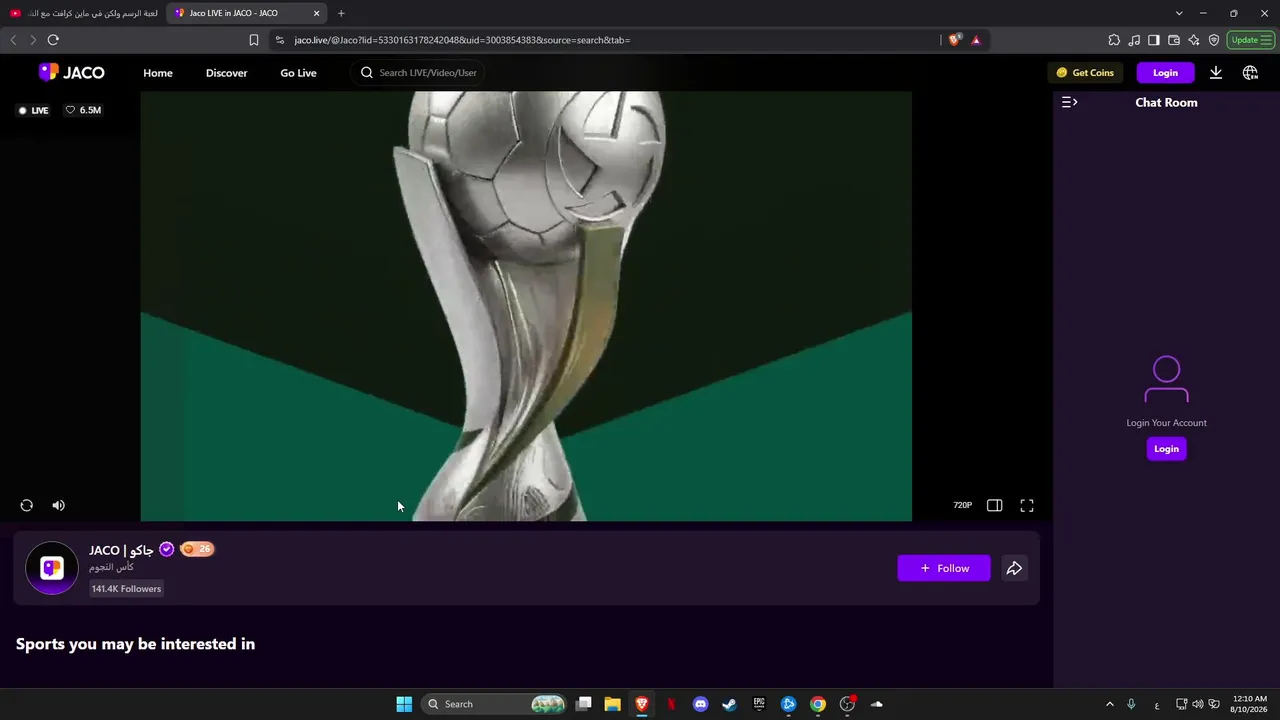Share the live stream
This screenshot has width=1280, height=720.
click(1014, 568)
